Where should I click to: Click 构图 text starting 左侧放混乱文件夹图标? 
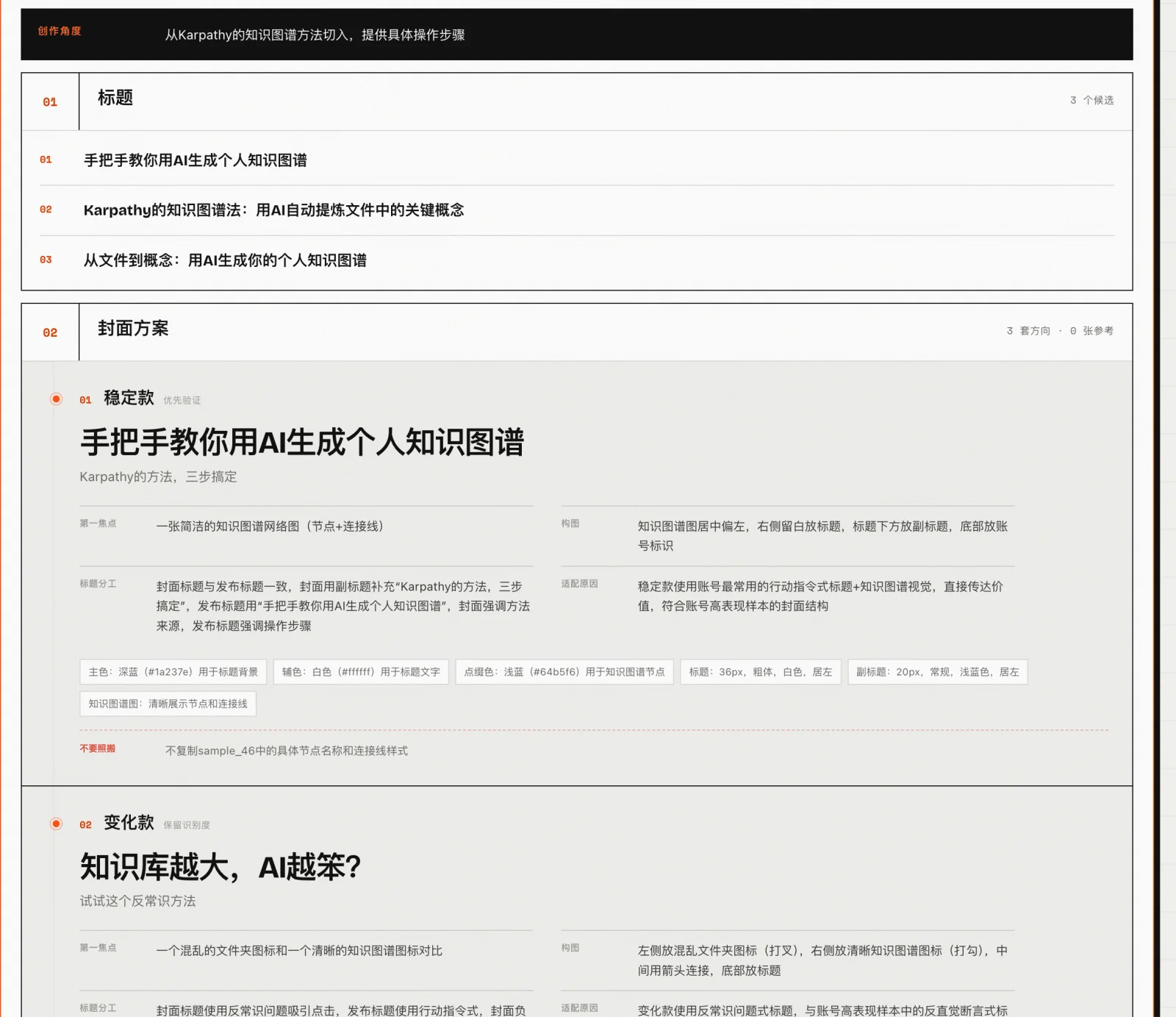pos(822,960)
